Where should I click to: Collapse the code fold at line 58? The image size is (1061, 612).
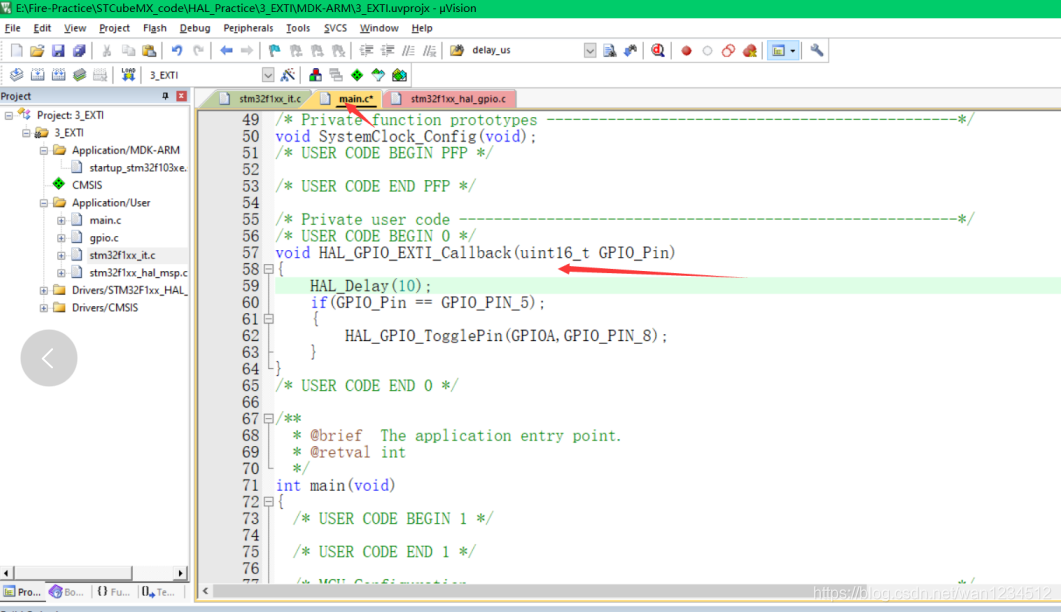pos(269,270)
